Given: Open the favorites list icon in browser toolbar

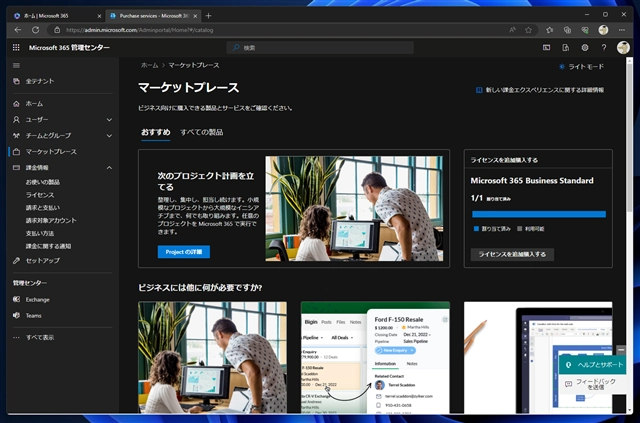Looking at the screenshot, I should 550,30.
